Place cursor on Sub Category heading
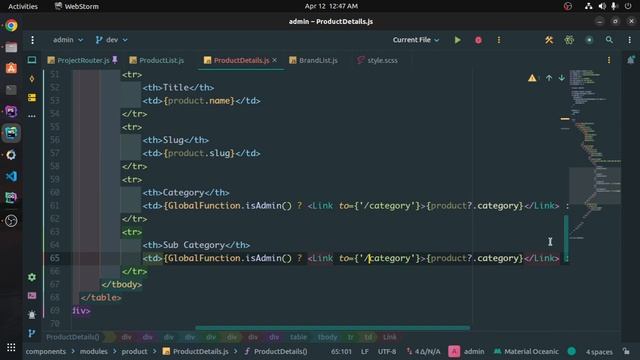 (194, 245)
